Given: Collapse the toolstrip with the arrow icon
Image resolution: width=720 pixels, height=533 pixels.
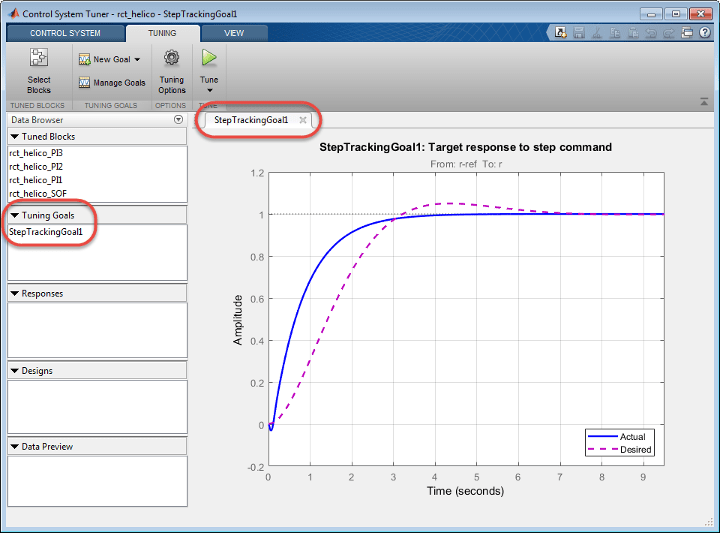Looking at the screenshot, I should click(x=704, y=102).
